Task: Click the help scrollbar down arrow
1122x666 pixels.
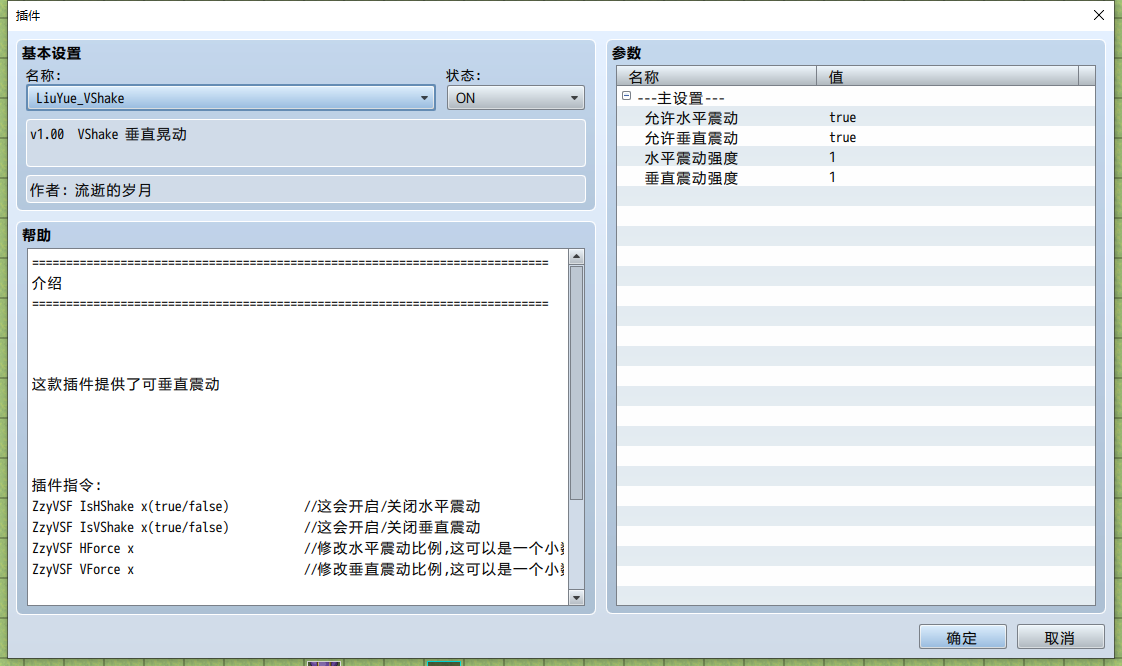Action: tap(576, 597)
